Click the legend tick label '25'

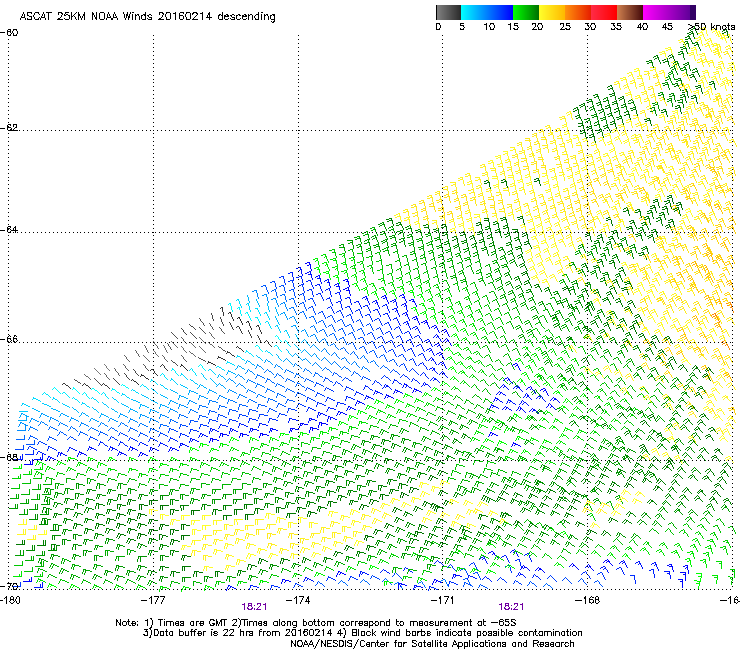565,27
